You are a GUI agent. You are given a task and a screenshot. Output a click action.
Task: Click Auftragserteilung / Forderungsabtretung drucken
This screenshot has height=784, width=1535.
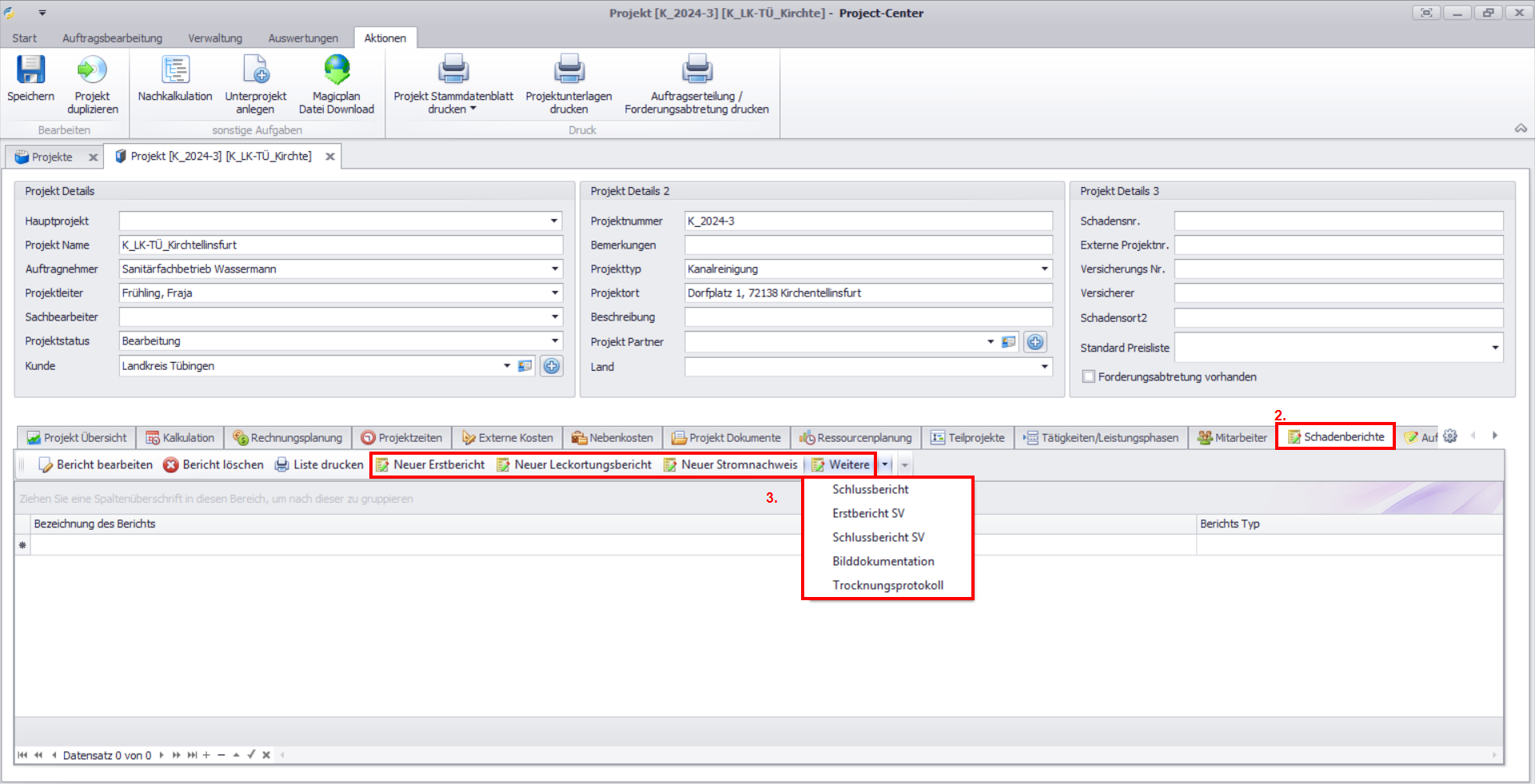click(x=696, y=70)
